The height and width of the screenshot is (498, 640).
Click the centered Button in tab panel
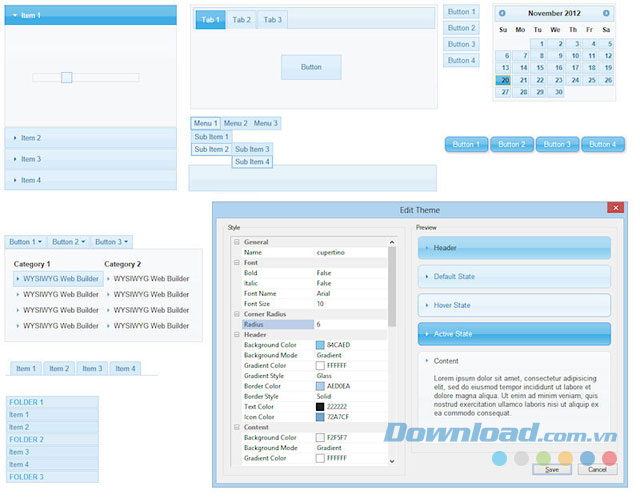311,67
